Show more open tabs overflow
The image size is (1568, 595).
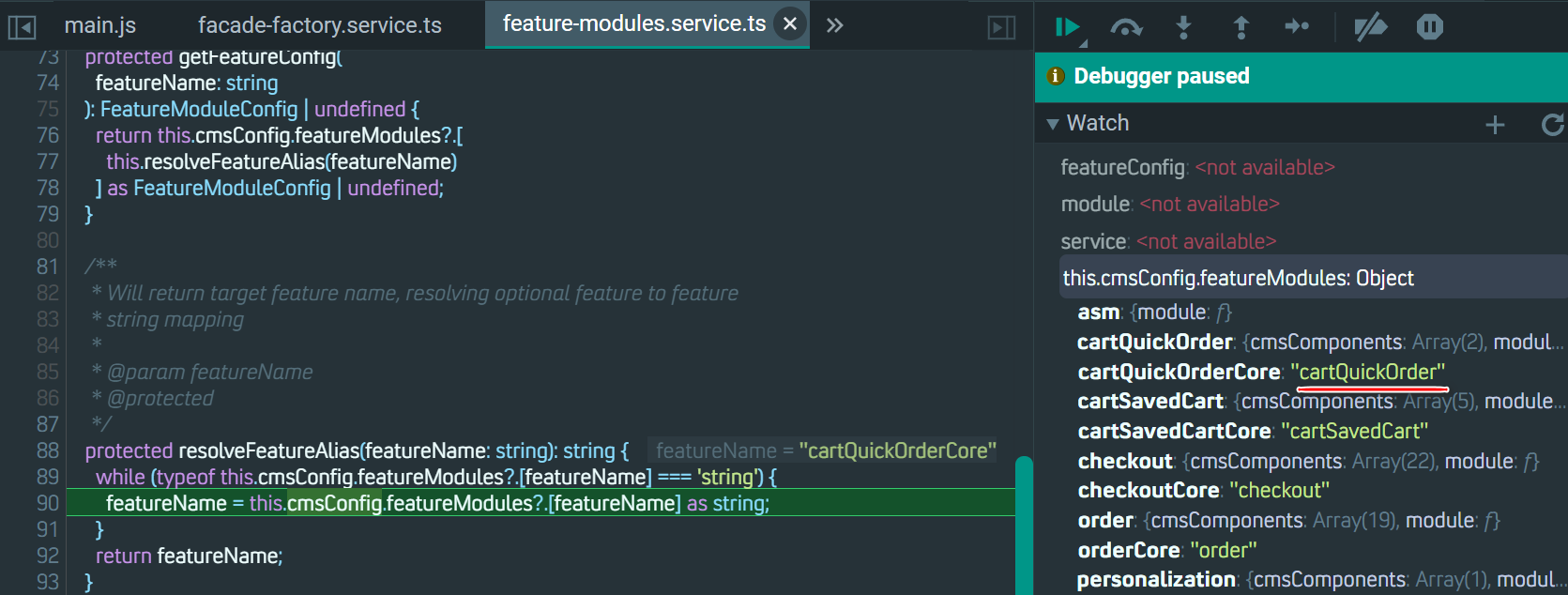click(834, 25)
